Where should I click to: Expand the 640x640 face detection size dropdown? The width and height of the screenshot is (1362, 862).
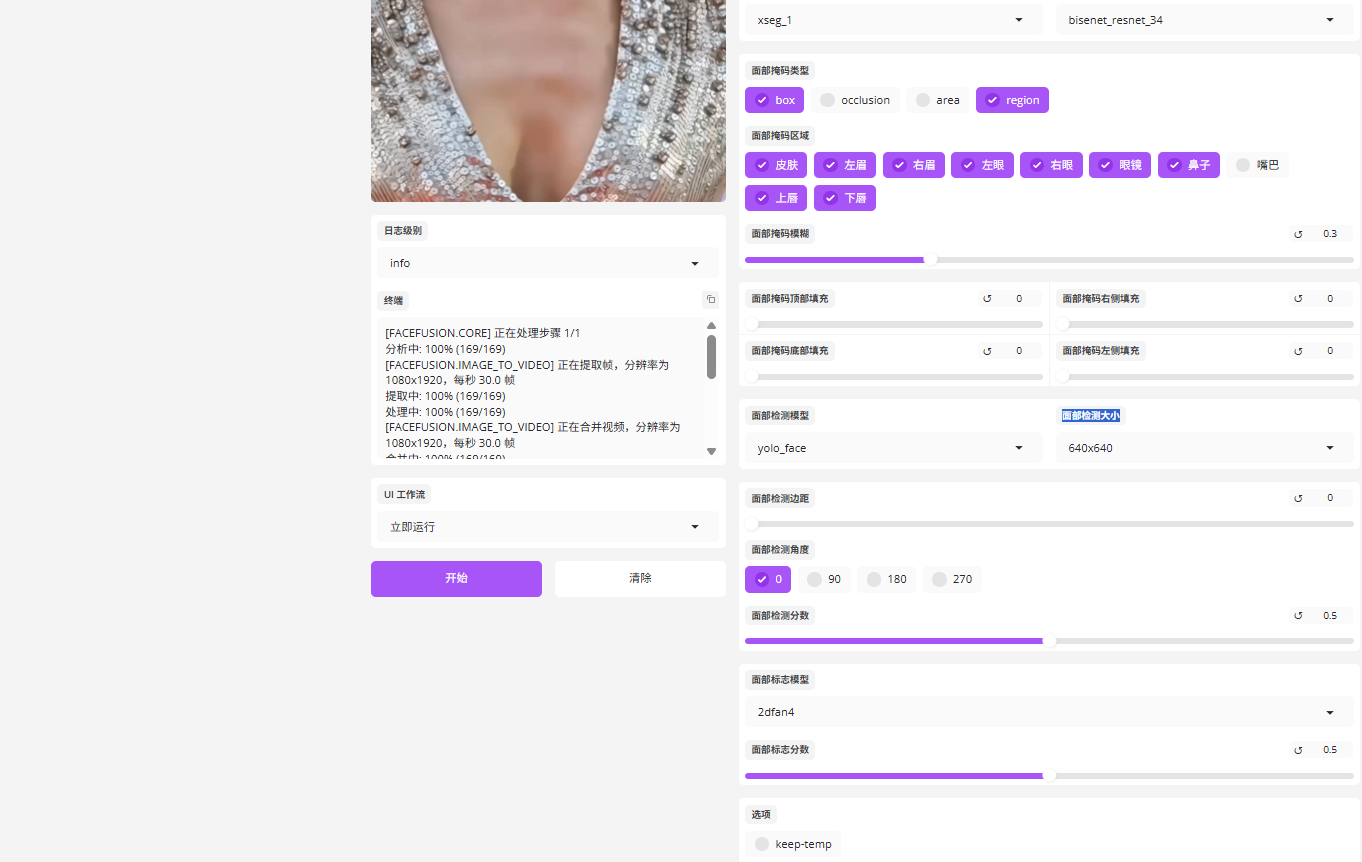click(1204, 448)
